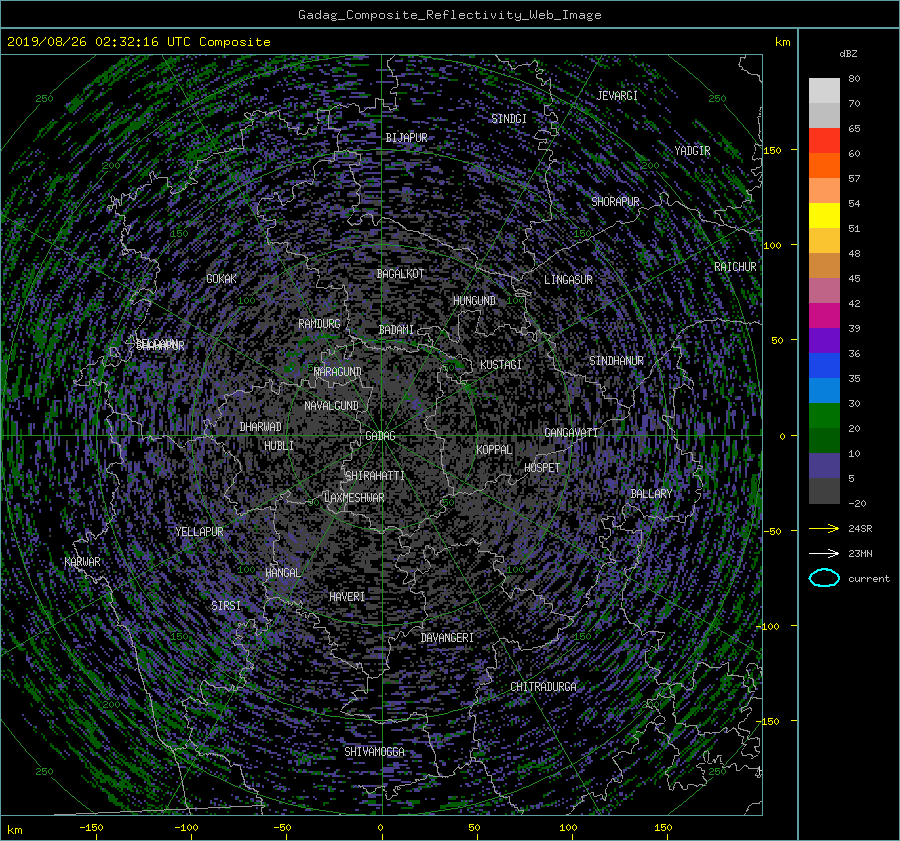This screenshot has height=841, width=900.
Task: Click the SHIRAHATTI city label
Action: click(375, 476)
